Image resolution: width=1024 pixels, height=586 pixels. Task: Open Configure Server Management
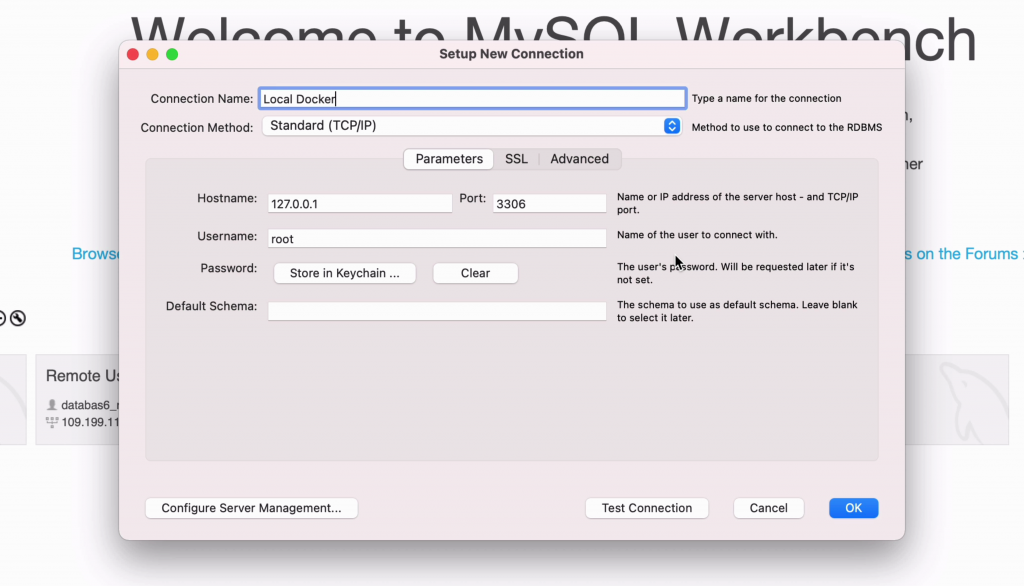[251, 508]
